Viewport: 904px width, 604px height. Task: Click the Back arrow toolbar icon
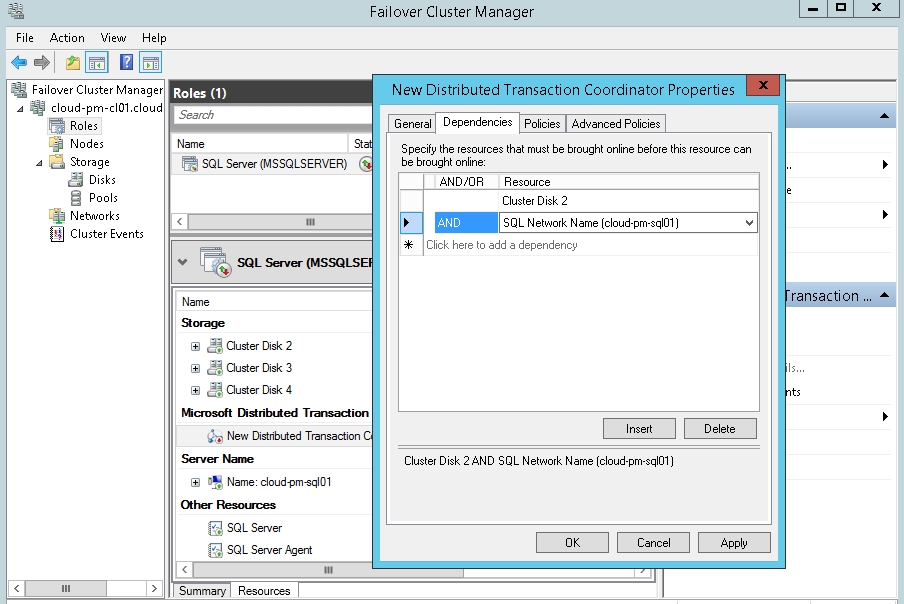click(19, 62)
